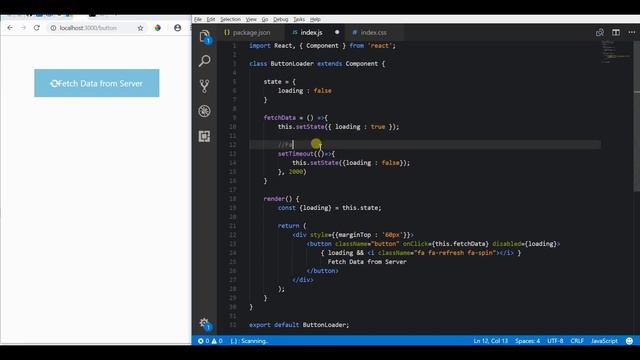Click the 'export default ButtonLoader;' line
640x360 pixels.
(x=299, y=325)
